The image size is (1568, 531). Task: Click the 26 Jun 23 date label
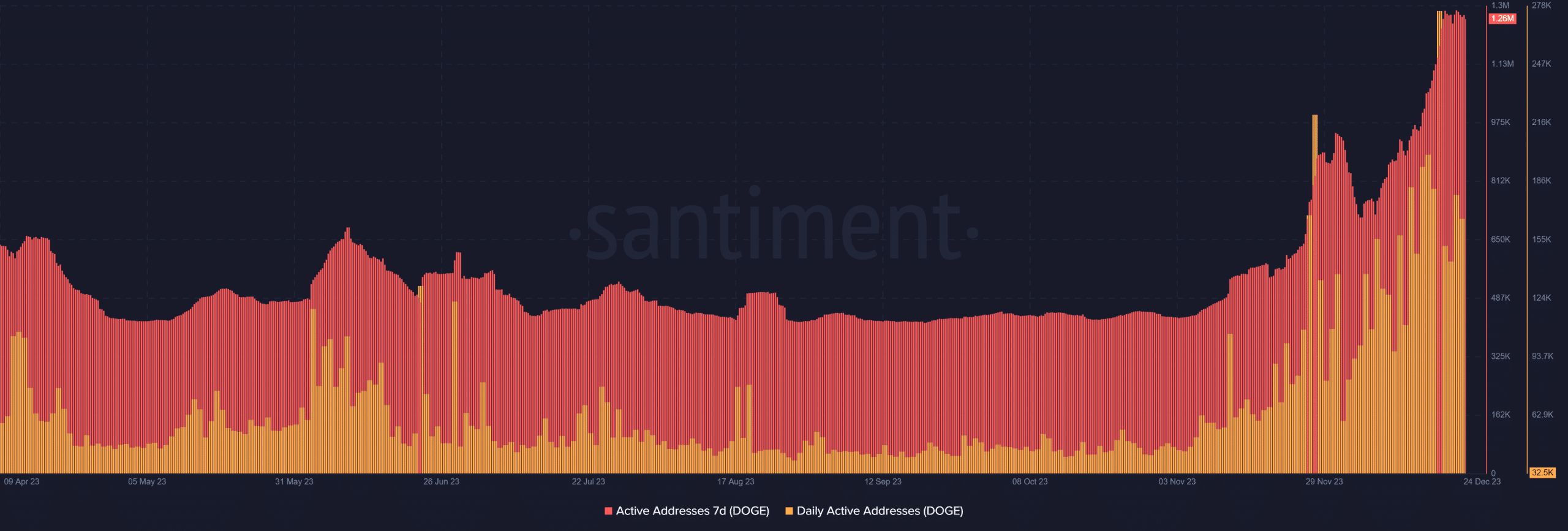click(441, 482)
